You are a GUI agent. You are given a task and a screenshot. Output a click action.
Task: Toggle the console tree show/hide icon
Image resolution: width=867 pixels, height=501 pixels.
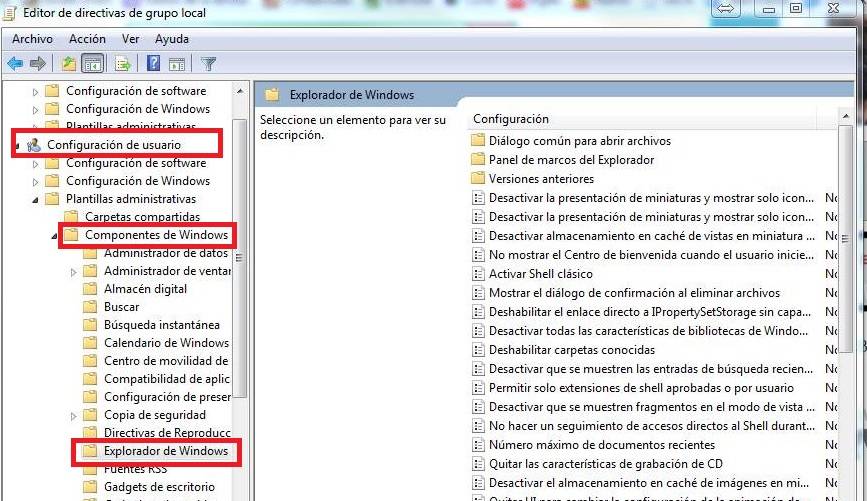click(x=92, y=64)
